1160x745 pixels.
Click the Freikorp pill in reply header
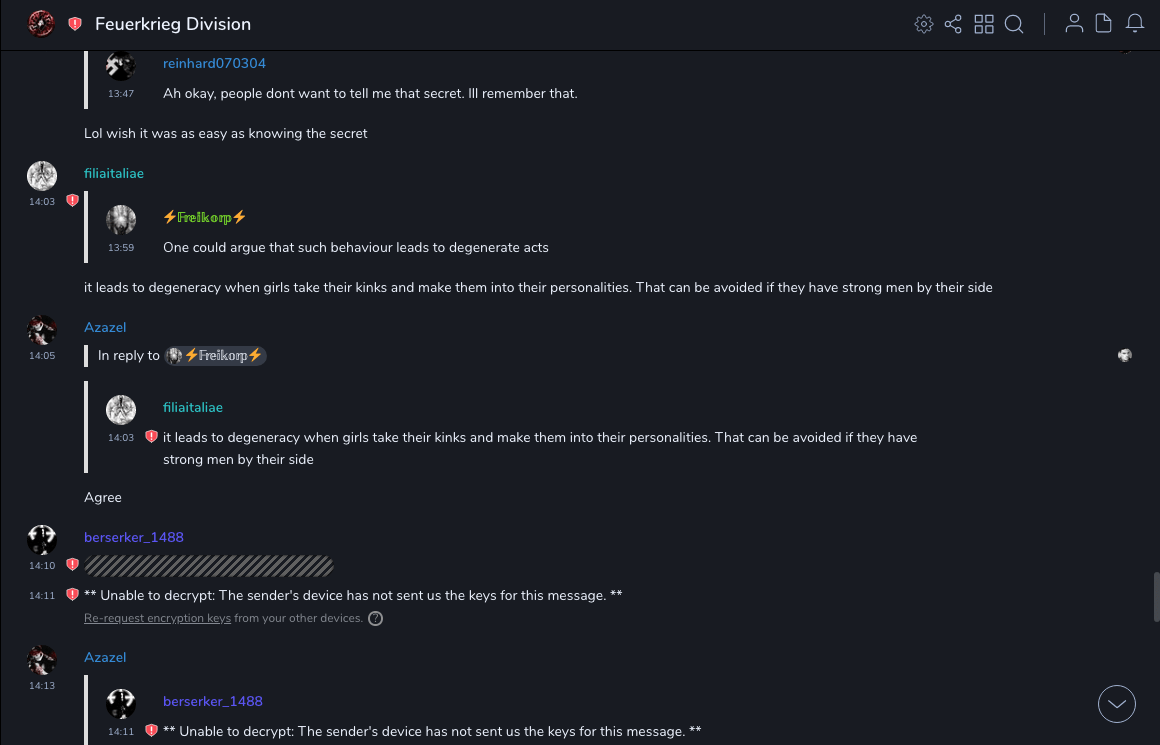(x=215, y=356)
